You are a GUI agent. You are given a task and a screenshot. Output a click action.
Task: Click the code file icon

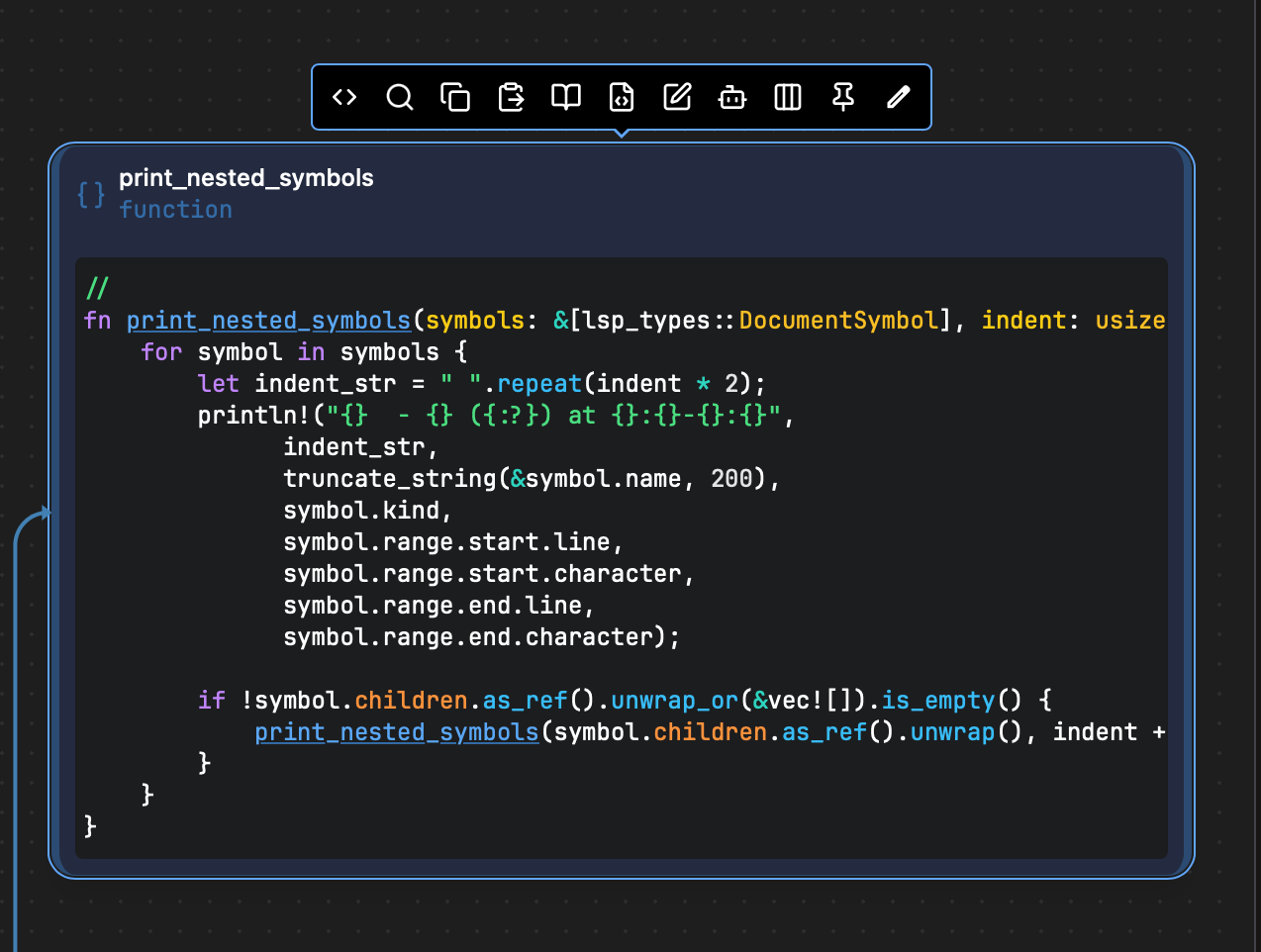pyautogui.click(x=622, y=97)
